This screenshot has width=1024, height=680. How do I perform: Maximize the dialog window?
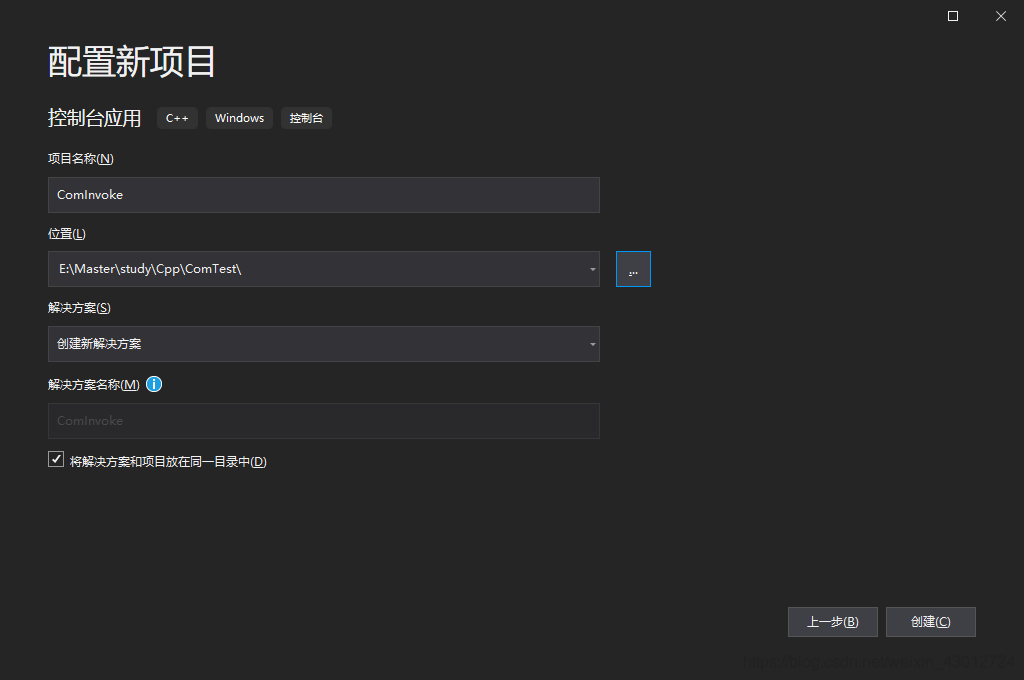tap(953, 16)
